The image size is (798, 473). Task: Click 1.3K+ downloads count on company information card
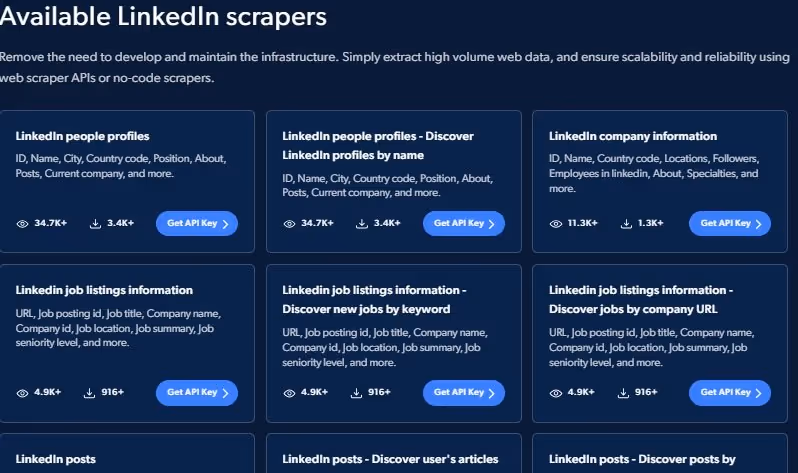point(650,223)
